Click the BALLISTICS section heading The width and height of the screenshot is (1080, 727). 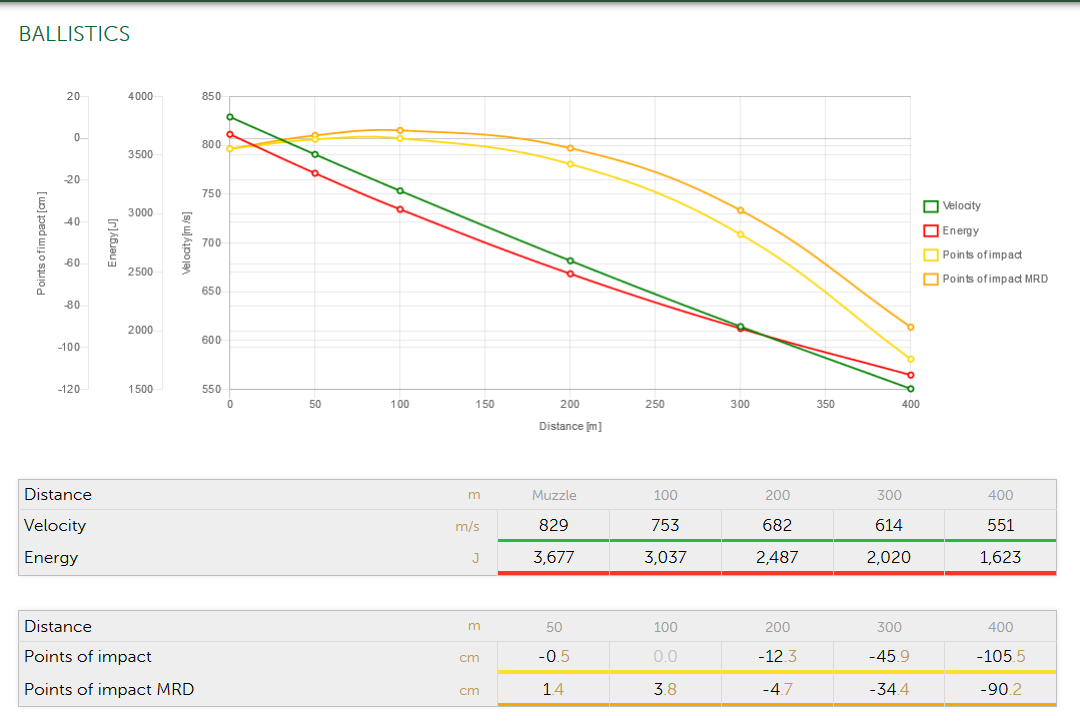(x=74, y=34)
